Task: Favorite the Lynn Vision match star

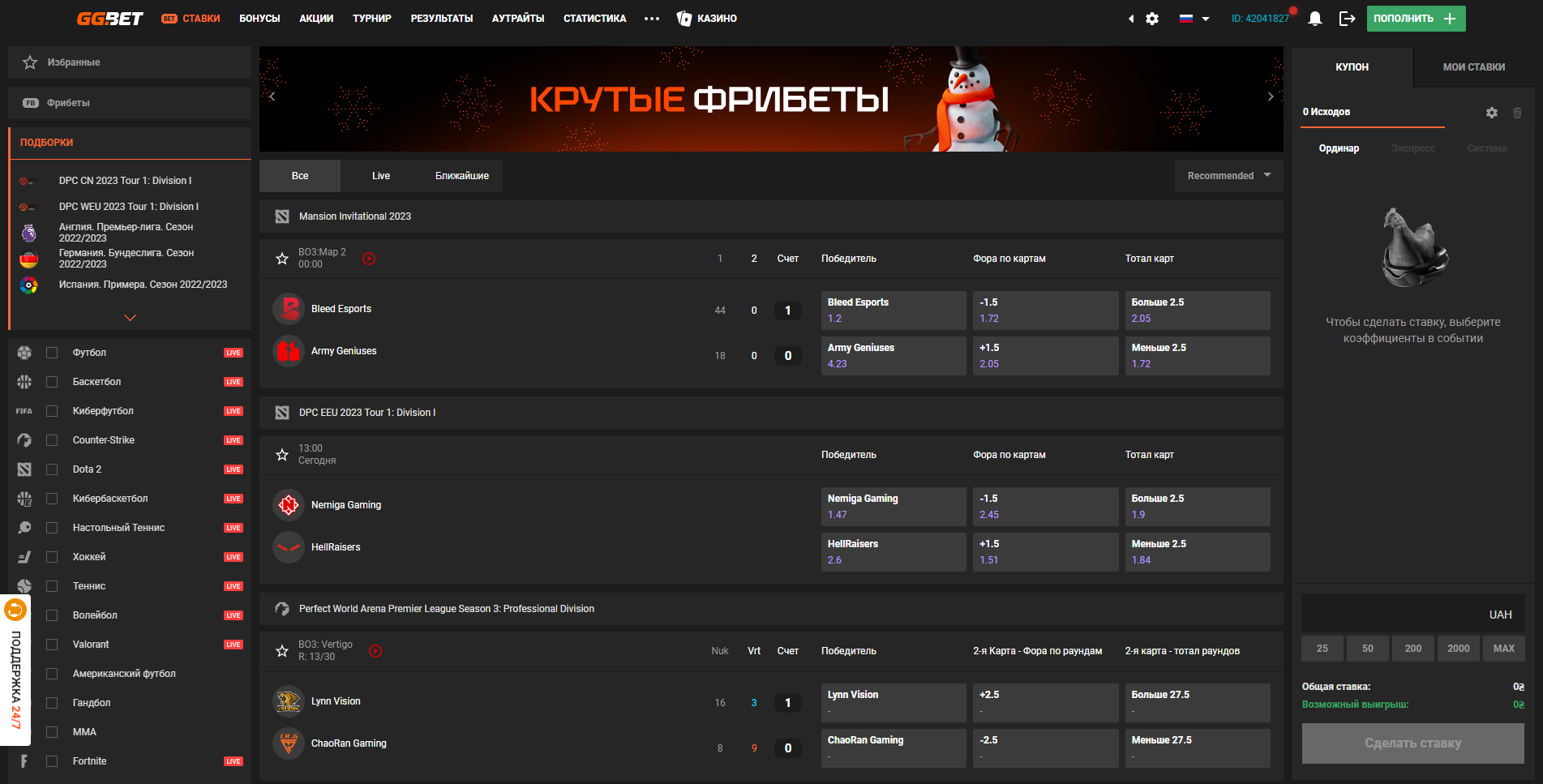Action: [282, 651]
